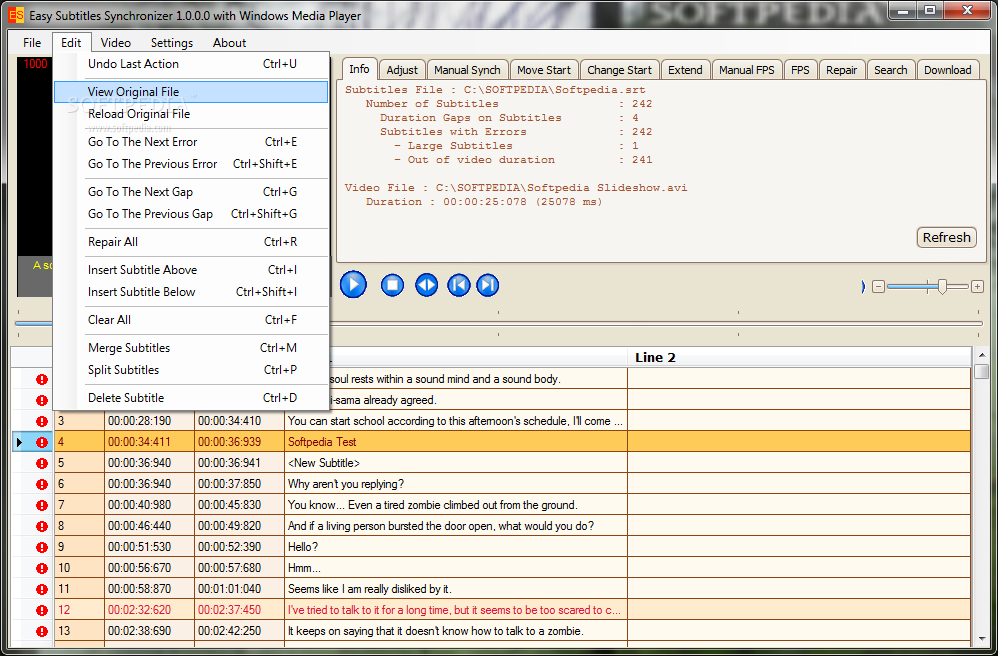Click the left-right arrows playback icon
This screenshot has width=998, height=656.
(426, 284)
